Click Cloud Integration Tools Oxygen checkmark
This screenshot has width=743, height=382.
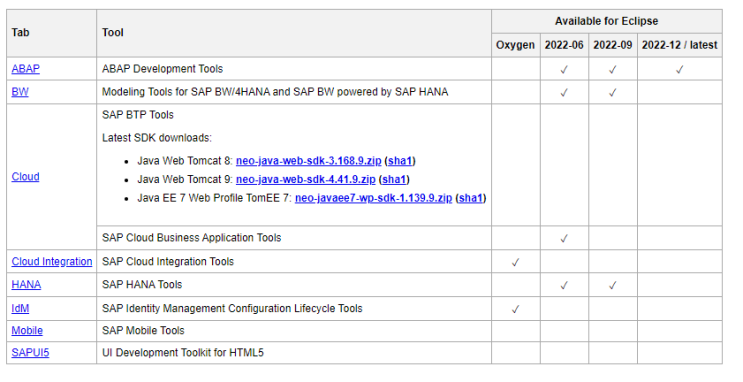pos(516,263)
